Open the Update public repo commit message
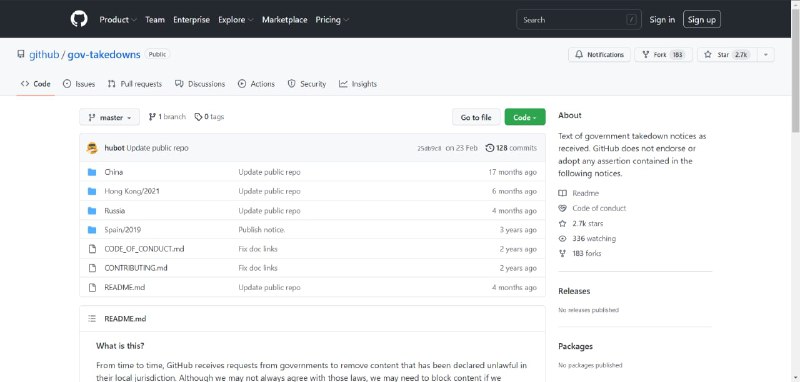The height and width of the screenshot is (382, 800). [x=158, y=148]
